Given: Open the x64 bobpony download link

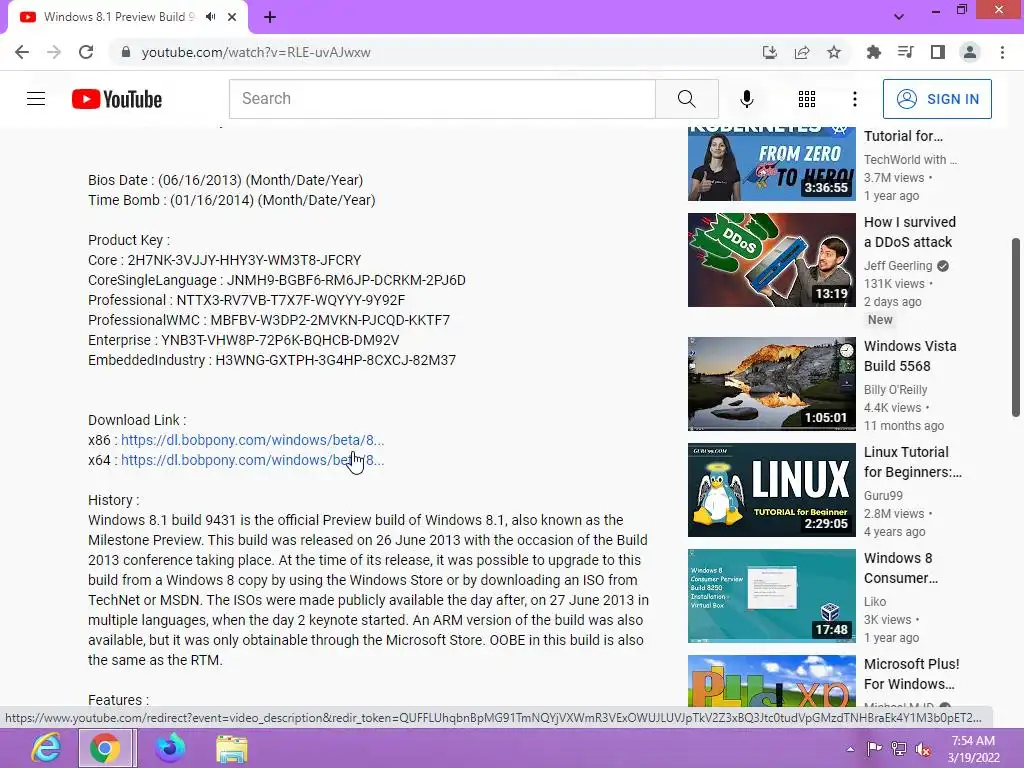Looking at the screenshot, I should pyautogui.click(x=252, y=460).
